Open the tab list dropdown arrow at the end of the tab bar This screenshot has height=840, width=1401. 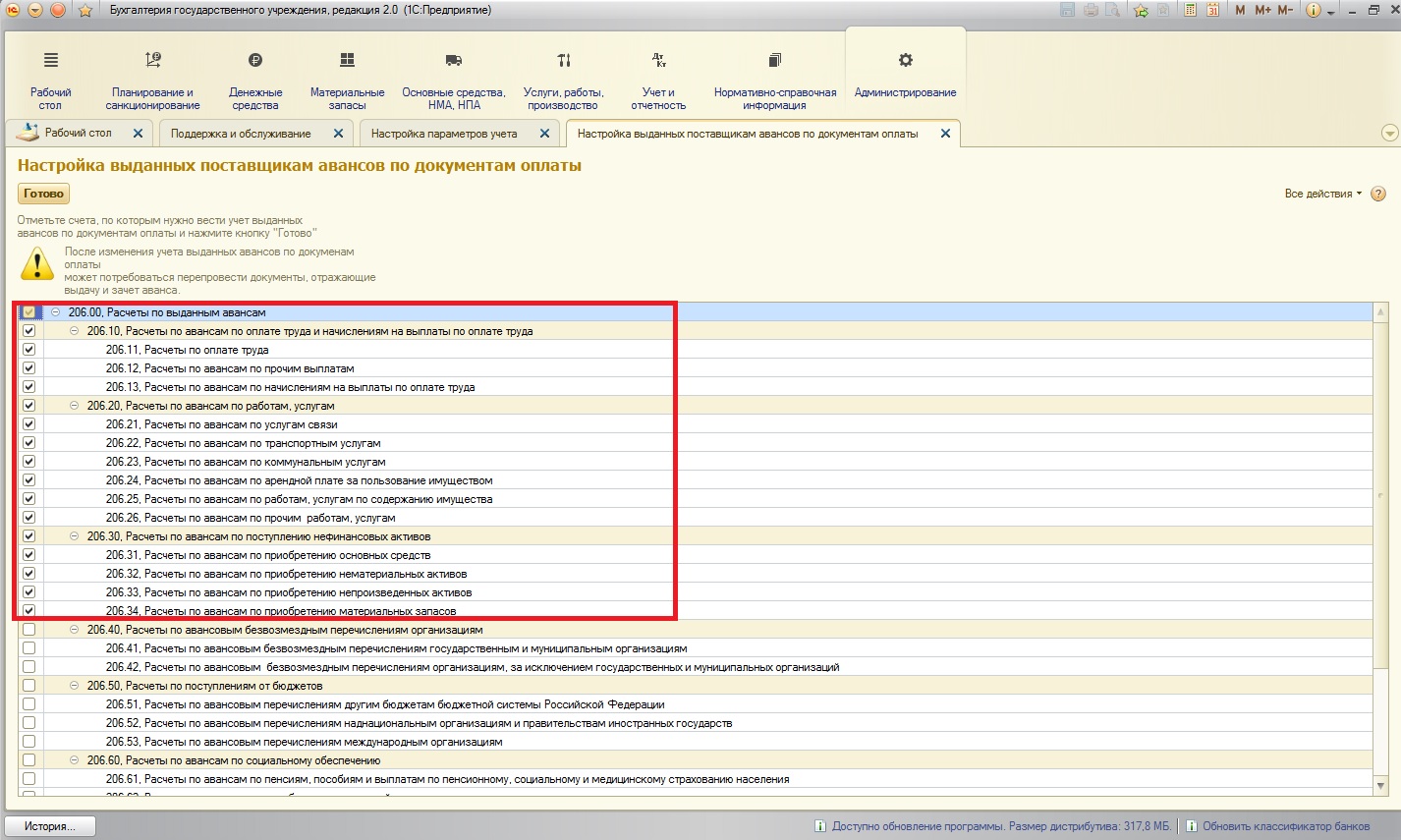[1389, 133]
